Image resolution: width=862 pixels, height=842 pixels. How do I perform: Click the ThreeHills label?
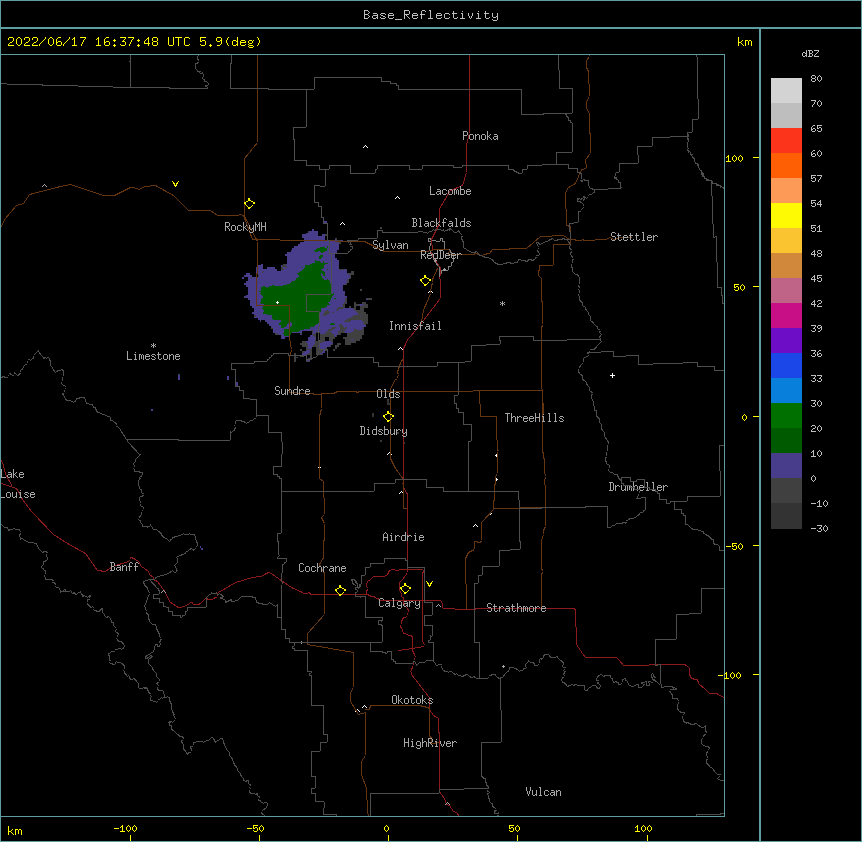[534, 418]
